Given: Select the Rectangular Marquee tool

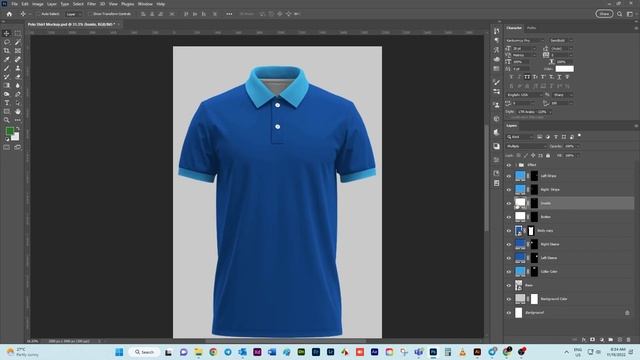Looking at the screenshot, I should 18,33.
